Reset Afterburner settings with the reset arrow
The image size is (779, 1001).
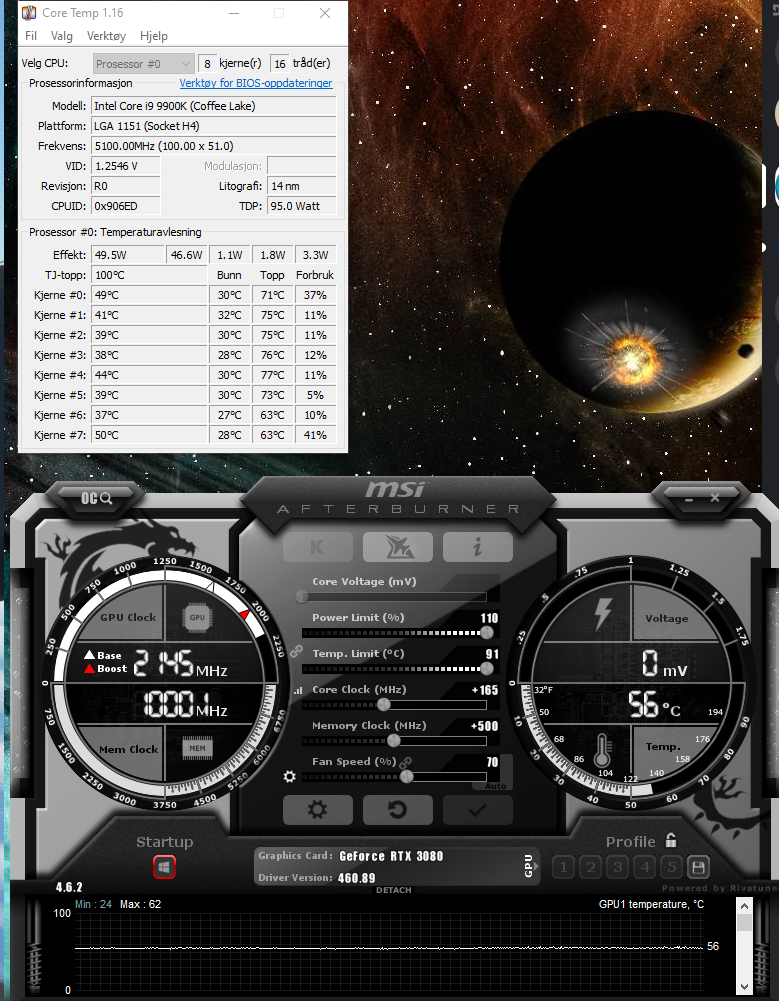[397, 810]
